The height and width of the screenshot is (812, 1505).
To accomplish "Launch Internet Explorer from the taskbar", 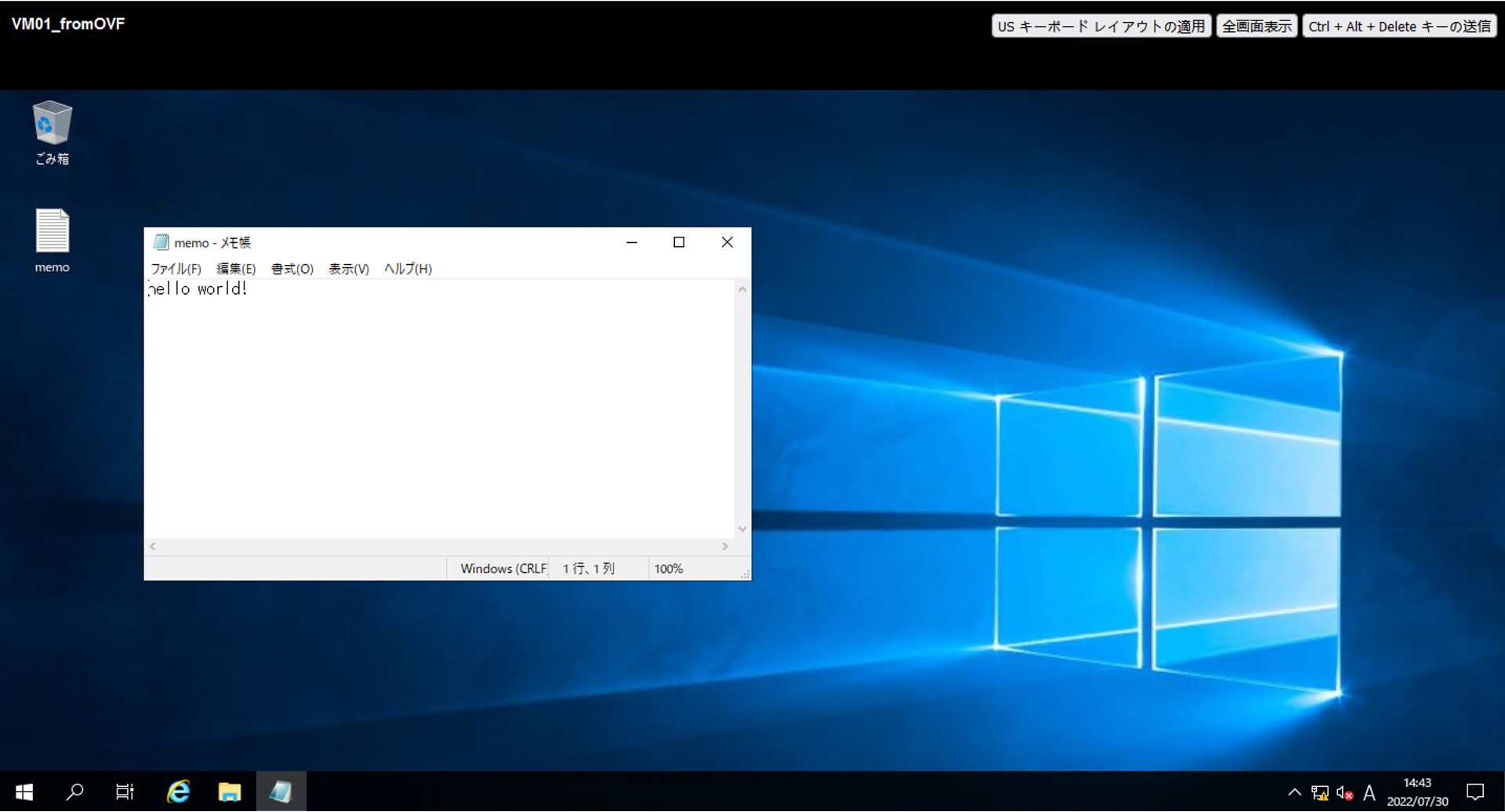I will point(178,792).
